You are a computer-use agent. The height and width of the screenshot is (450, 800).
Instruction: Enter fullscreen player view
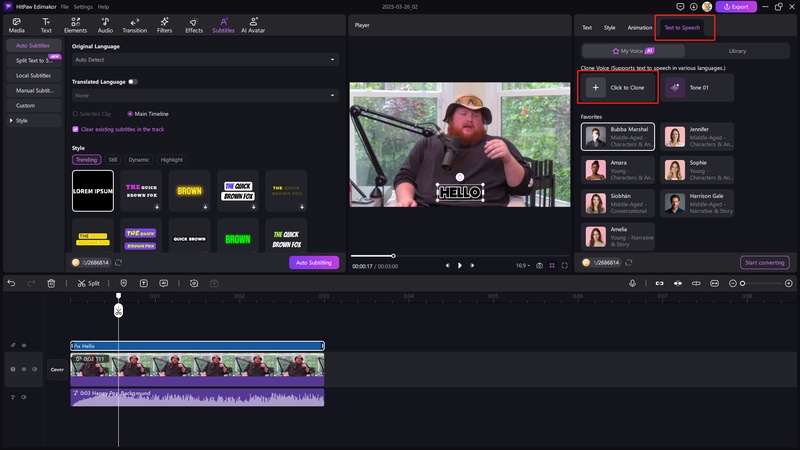pos(564,265)
